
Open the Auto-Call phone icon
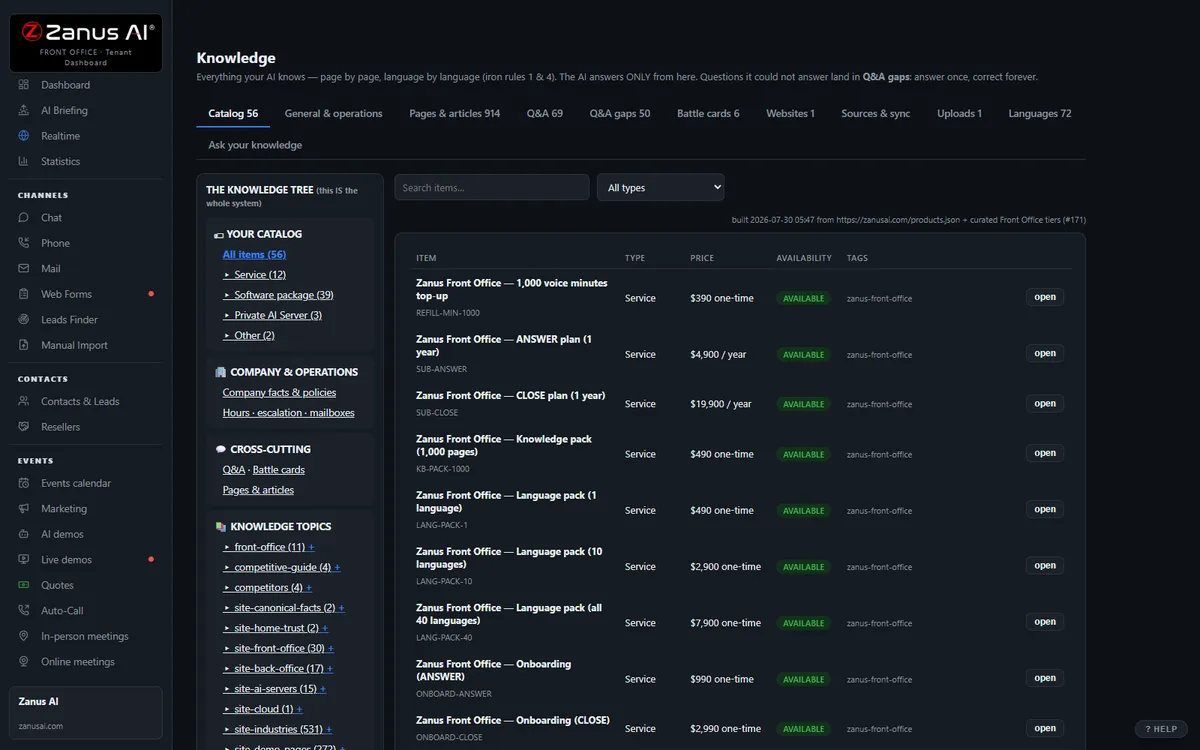click(x=24, y=610)
